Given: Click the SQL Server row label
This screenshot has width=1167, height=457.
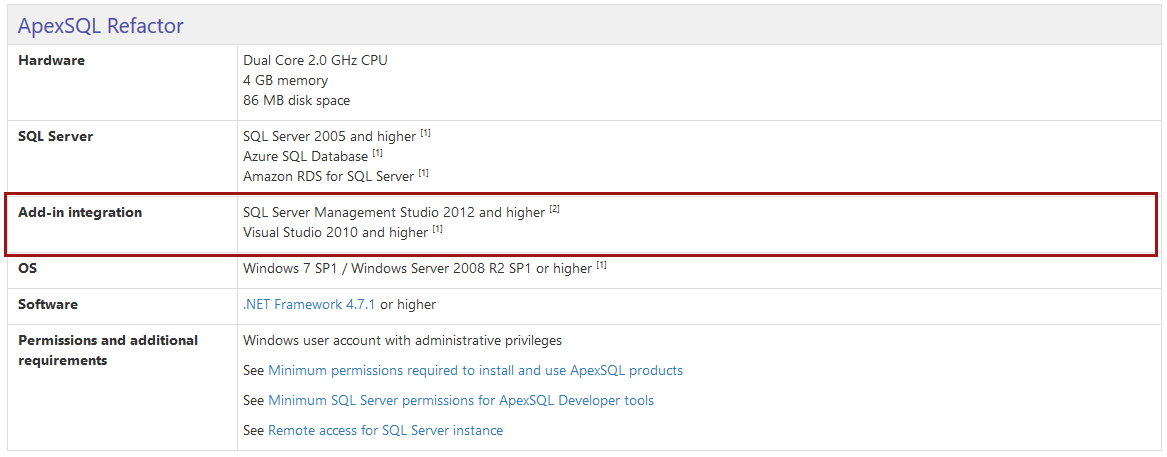Looking at the screenshot, I should point(55,136).
